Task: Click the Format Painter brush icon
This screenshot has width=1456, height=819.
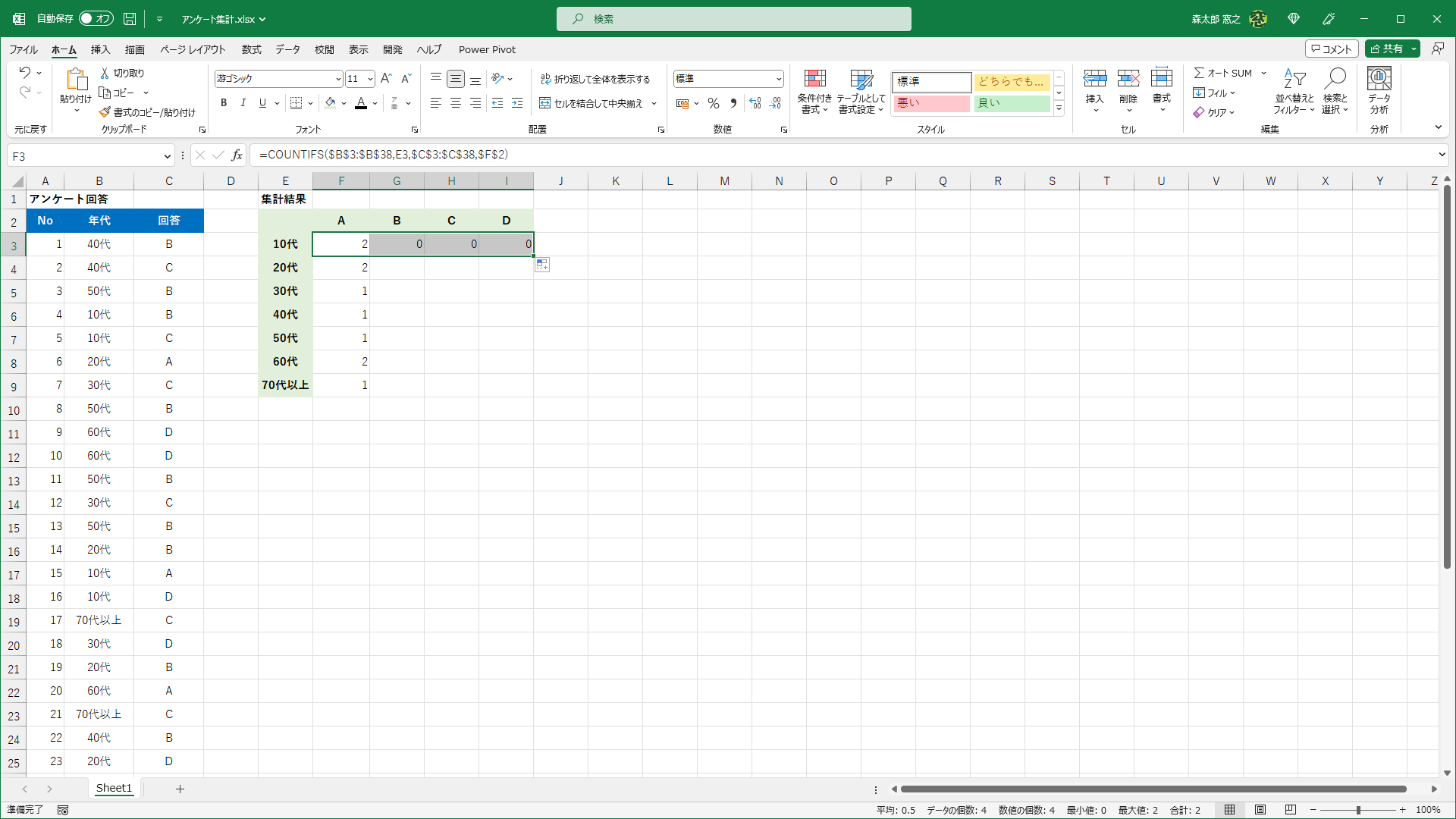Action: click(x=105, y=112)
